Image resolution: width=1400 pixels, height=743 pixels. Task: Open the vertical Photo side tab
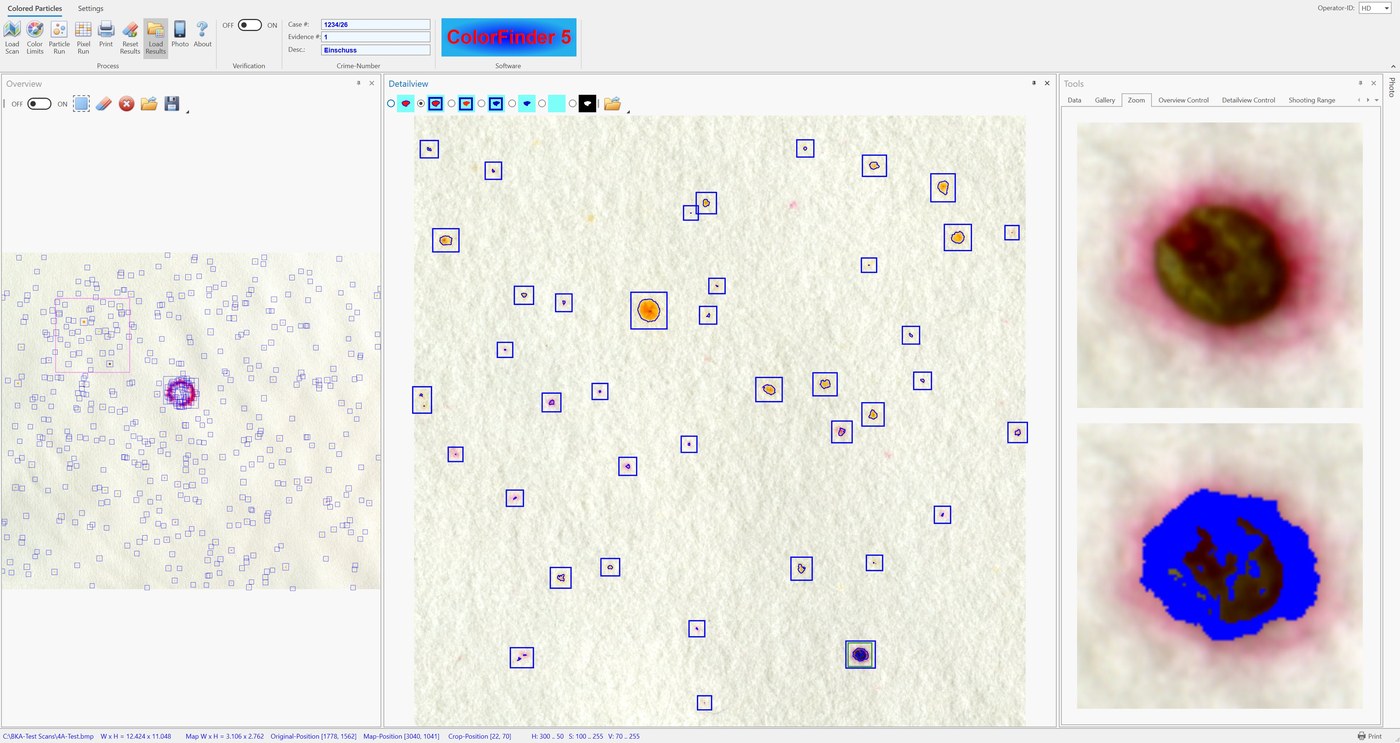coord(1391,88)
